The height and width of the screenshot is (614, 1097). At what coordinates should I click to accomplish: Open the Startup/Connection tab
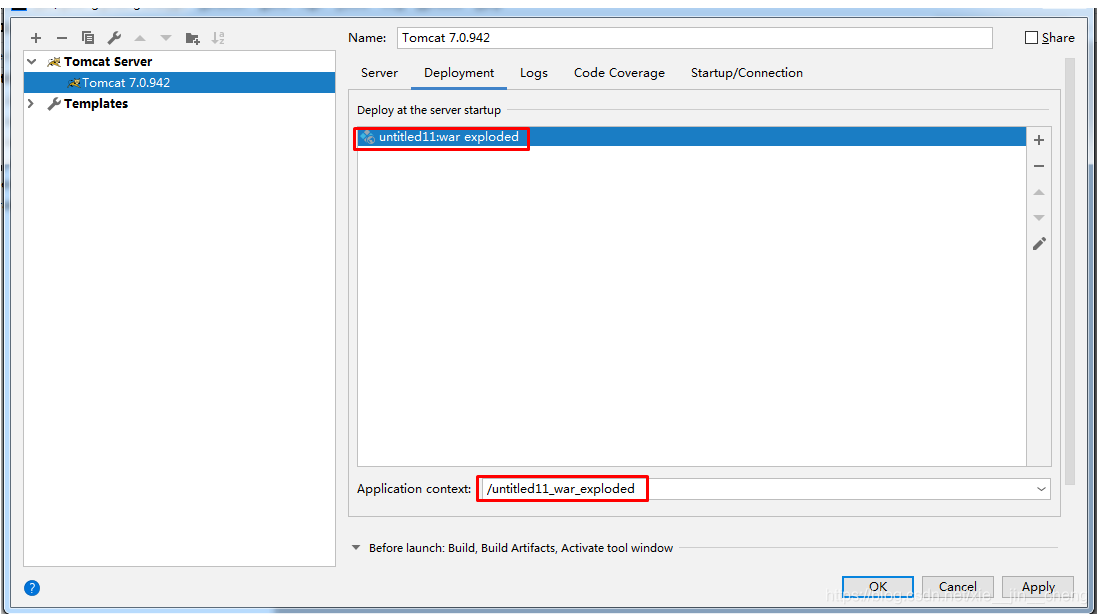746,73
